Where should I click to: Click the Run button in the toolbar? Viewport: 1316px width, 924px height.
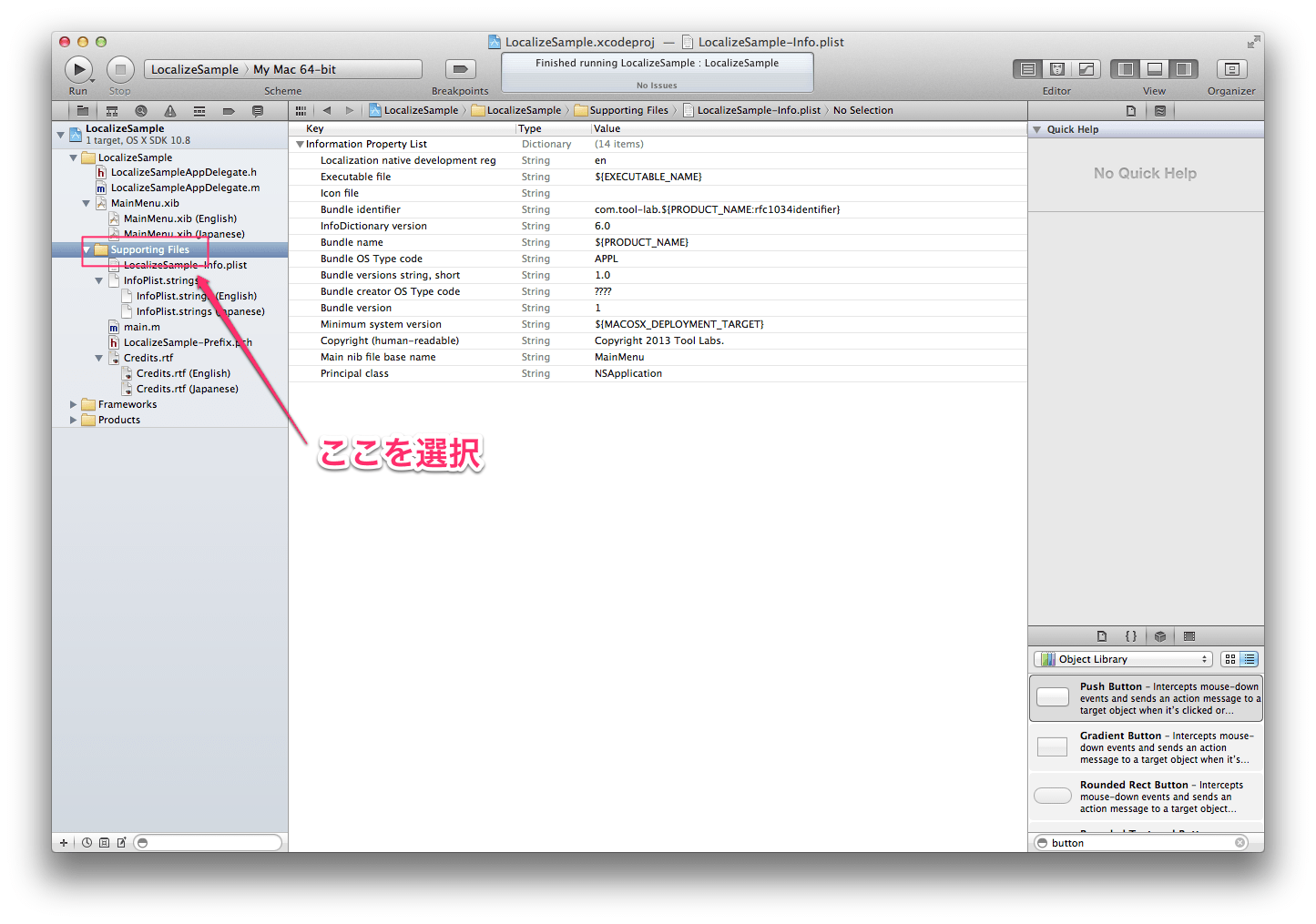coord(78,69)
